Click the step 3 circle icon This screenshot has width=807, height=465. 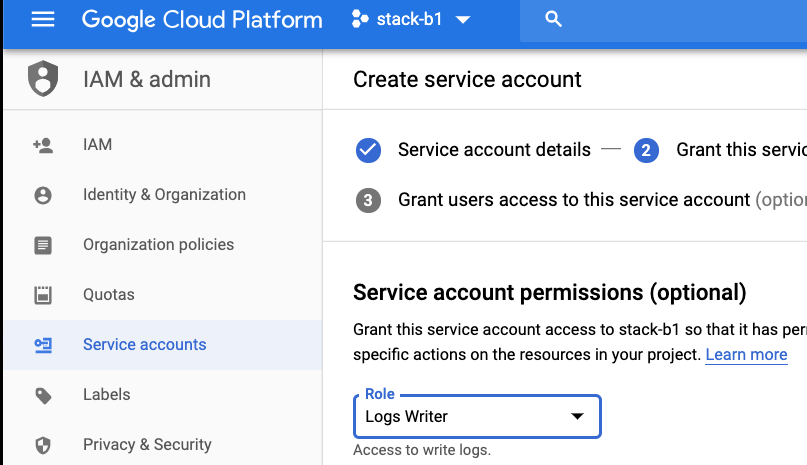click(x=369, y=200)
